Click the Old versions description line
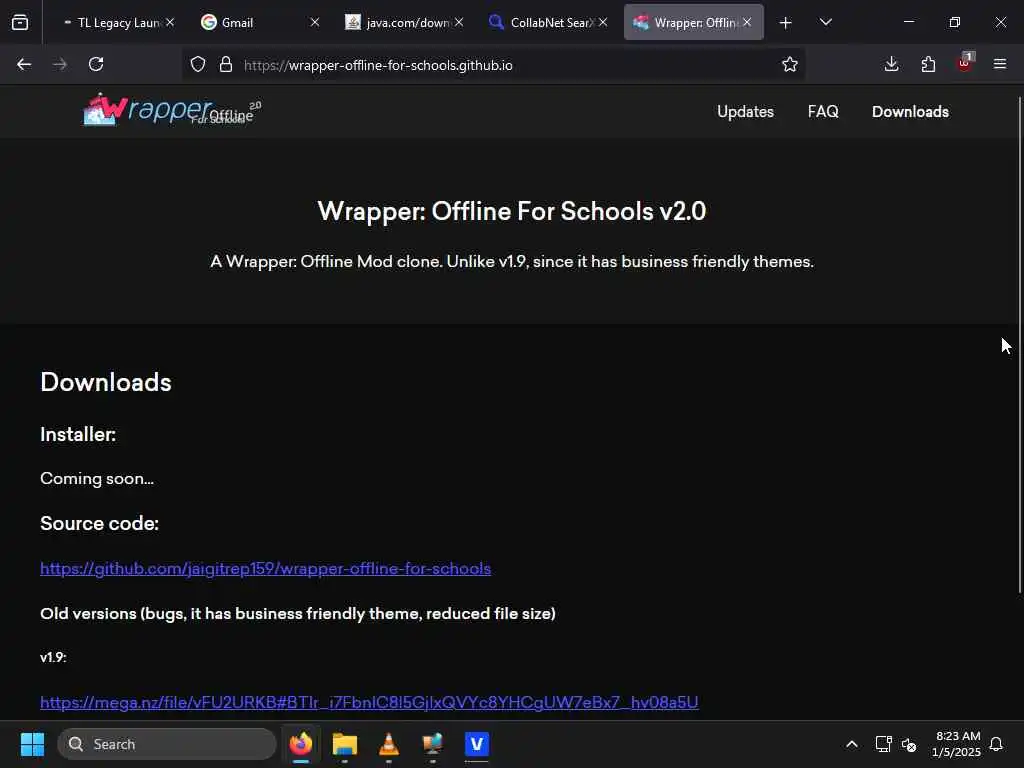Image resolution: width=1024 pixels, height=768 pixels. pyautogui.click(x=298, y=613)
